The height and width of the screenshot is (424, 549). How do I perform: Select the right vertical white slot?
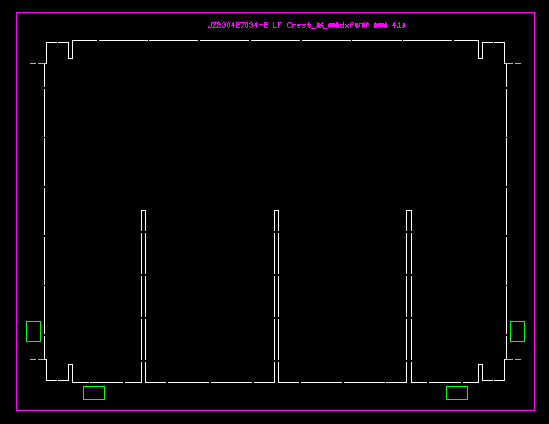click(x=409, y=296)
